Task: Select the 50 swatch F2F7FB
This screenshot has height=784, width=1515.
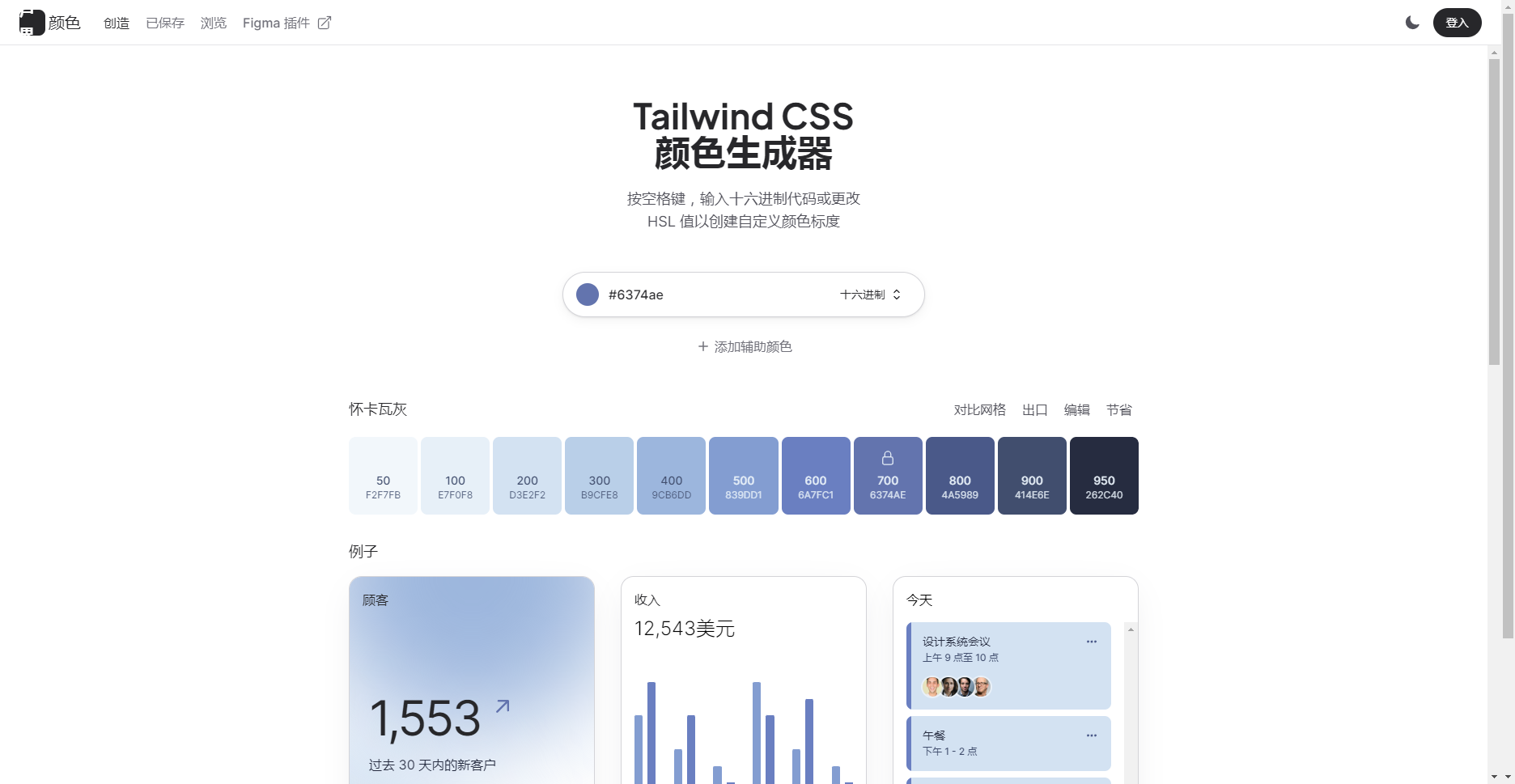Action: click(x=383, y=476)
